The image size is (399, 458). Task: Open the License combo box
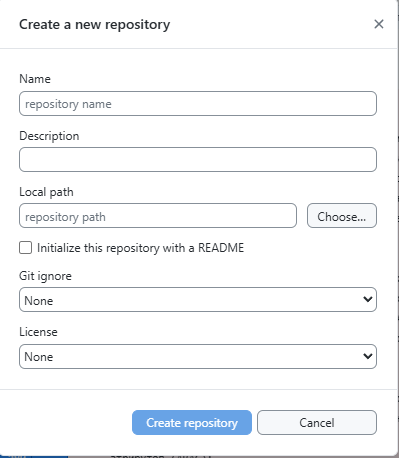(198, 356)
